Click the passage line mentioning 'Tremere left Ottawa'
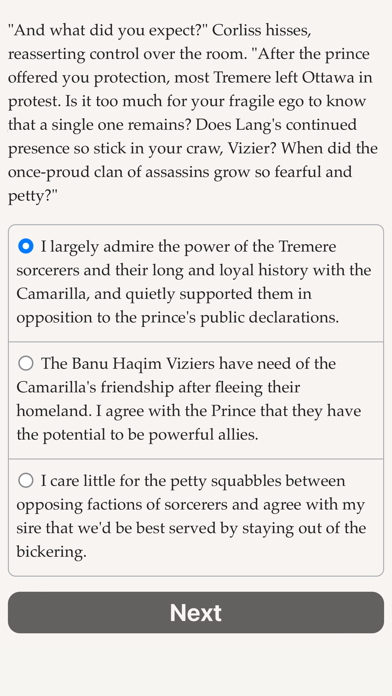Screen dimensions: 392x696 coord(190,78)
